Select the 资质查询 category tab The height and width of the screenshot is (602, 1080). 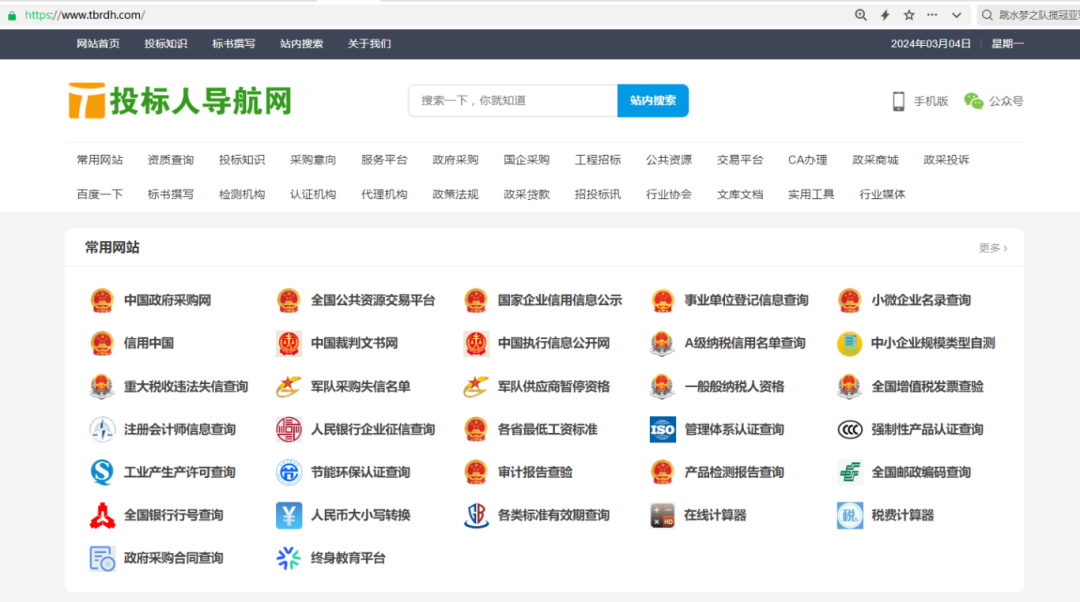pos(171,160)
